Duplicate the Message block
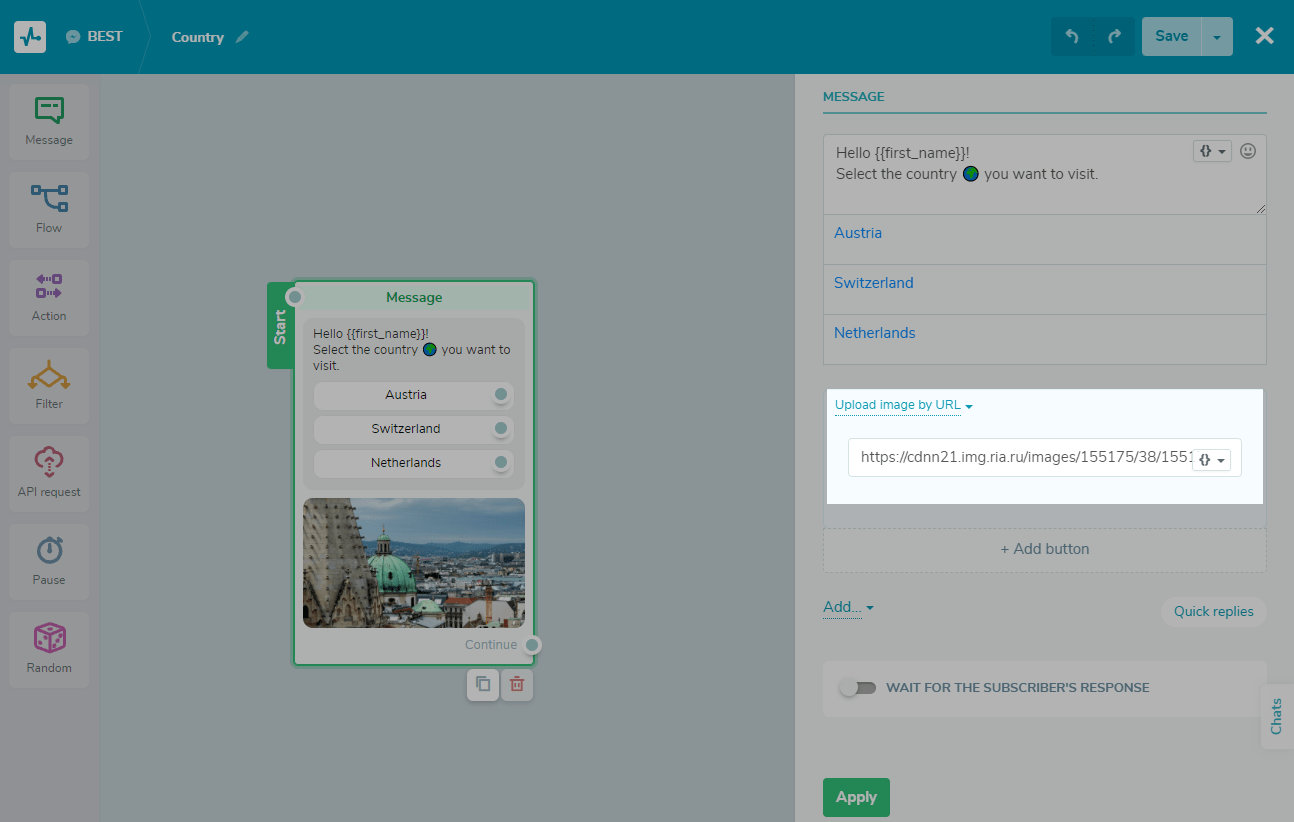 click(x=483, y=684)
